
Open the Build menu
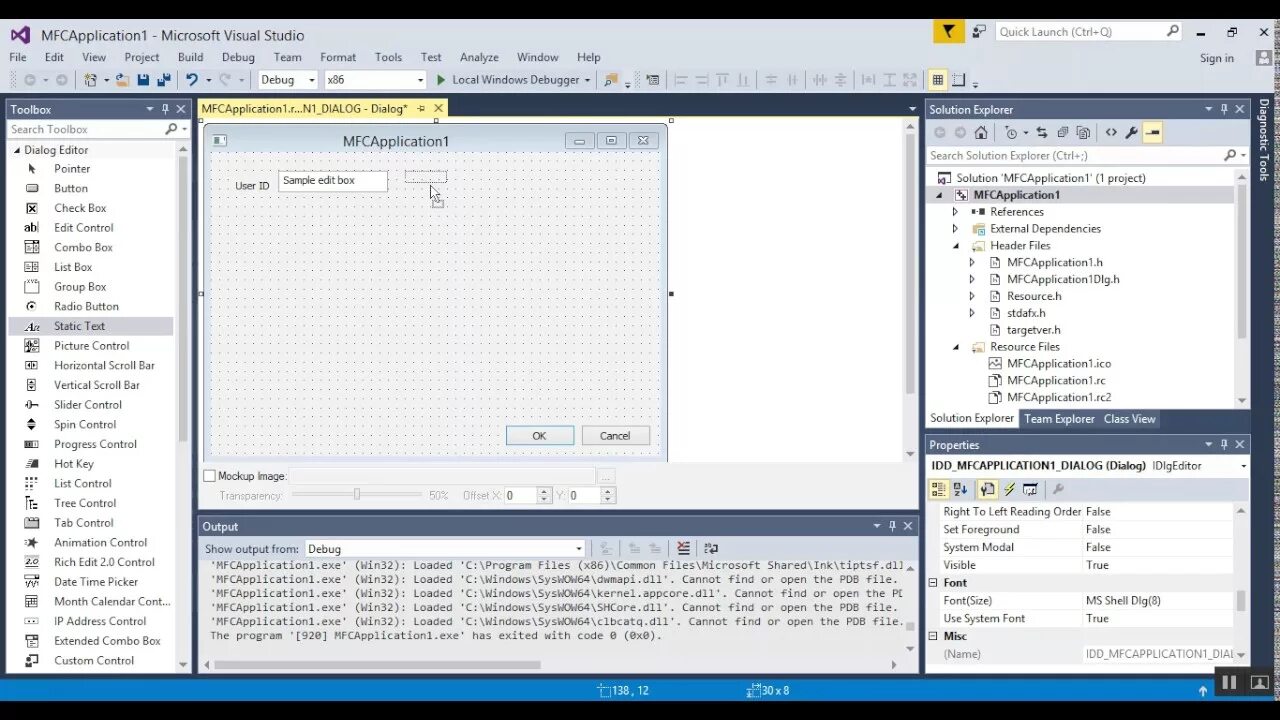pyautogui.click(x=190, y=57)
